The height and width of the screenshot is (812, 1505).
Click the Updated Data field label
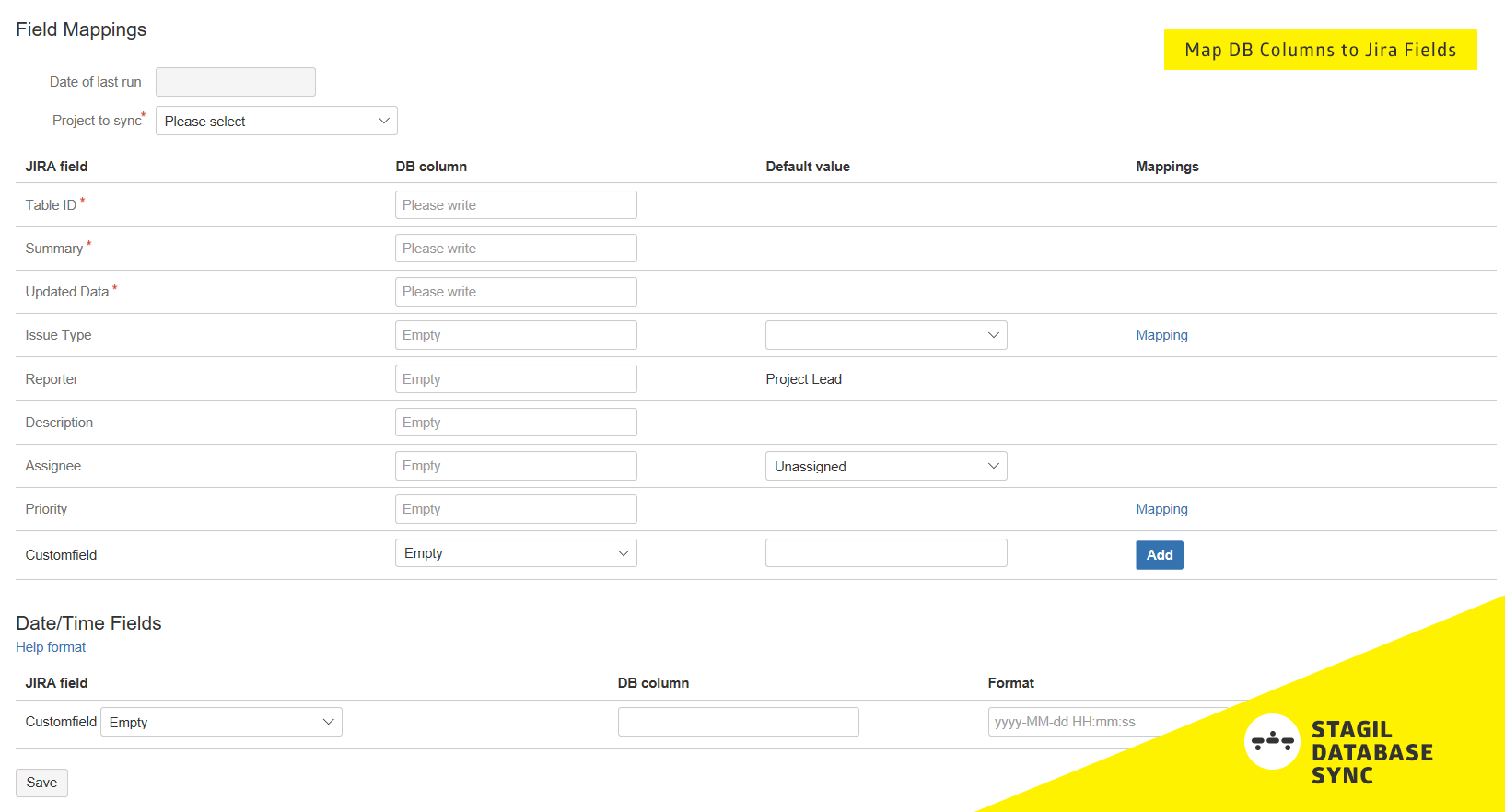[x=67, y=292]
